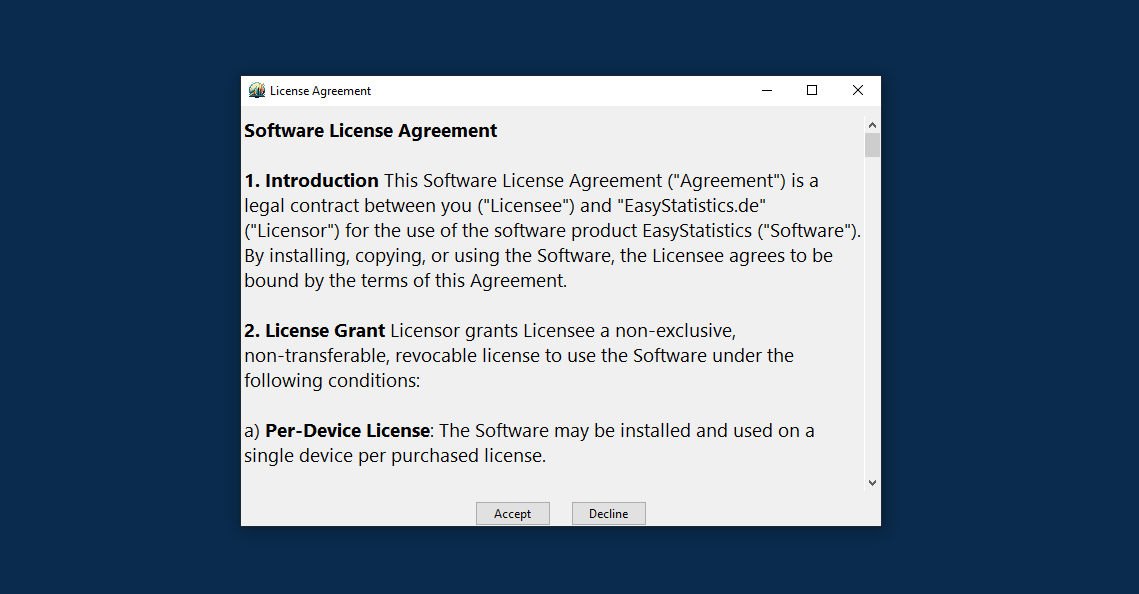Viewport: 1139px width, 594px height.
Task: Click the vertical scrollbar thumb
Action: pyautogui.click(x=872, y=146)
